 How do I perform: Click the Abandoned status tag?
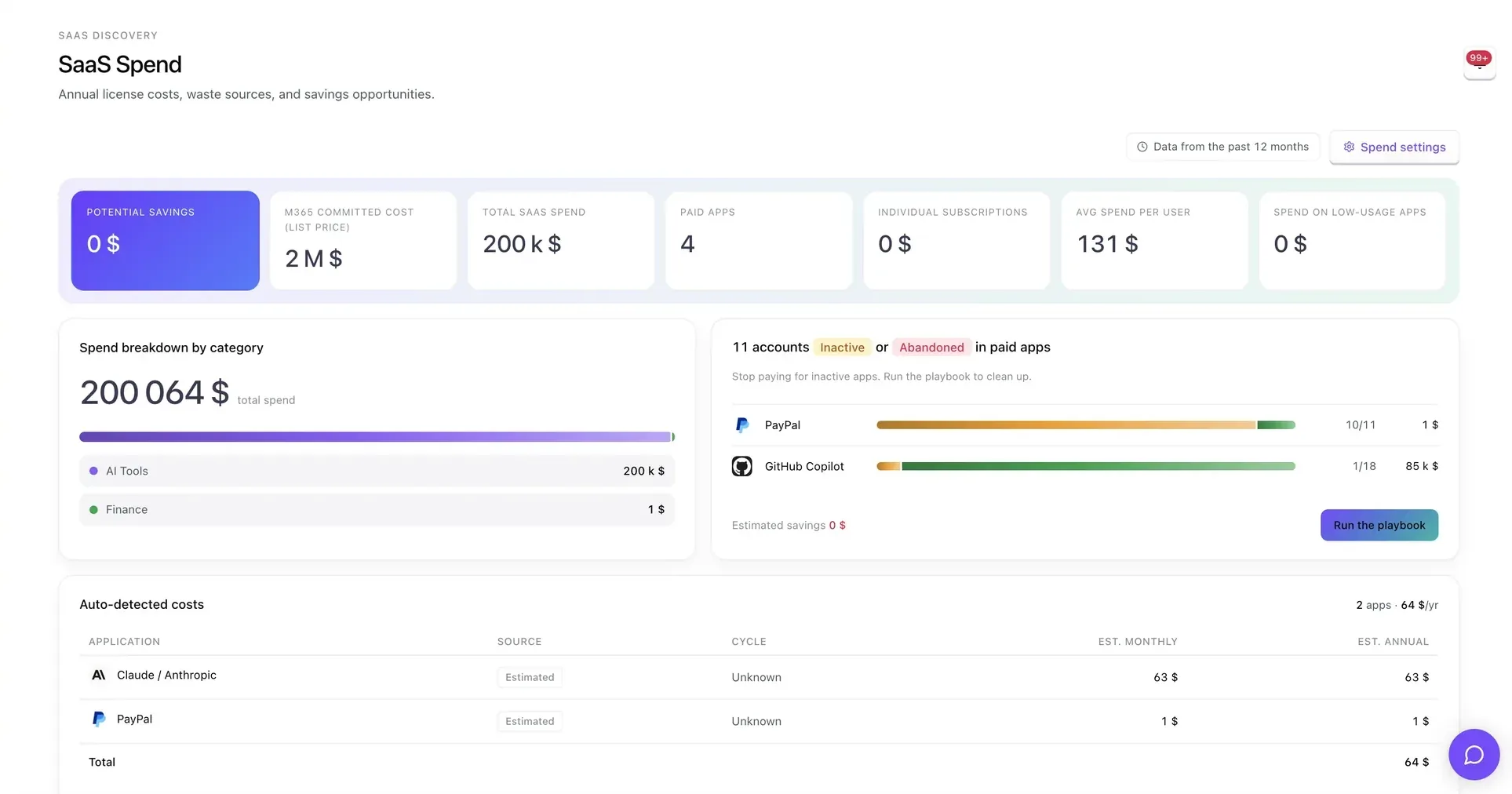[x=931, y=347]
